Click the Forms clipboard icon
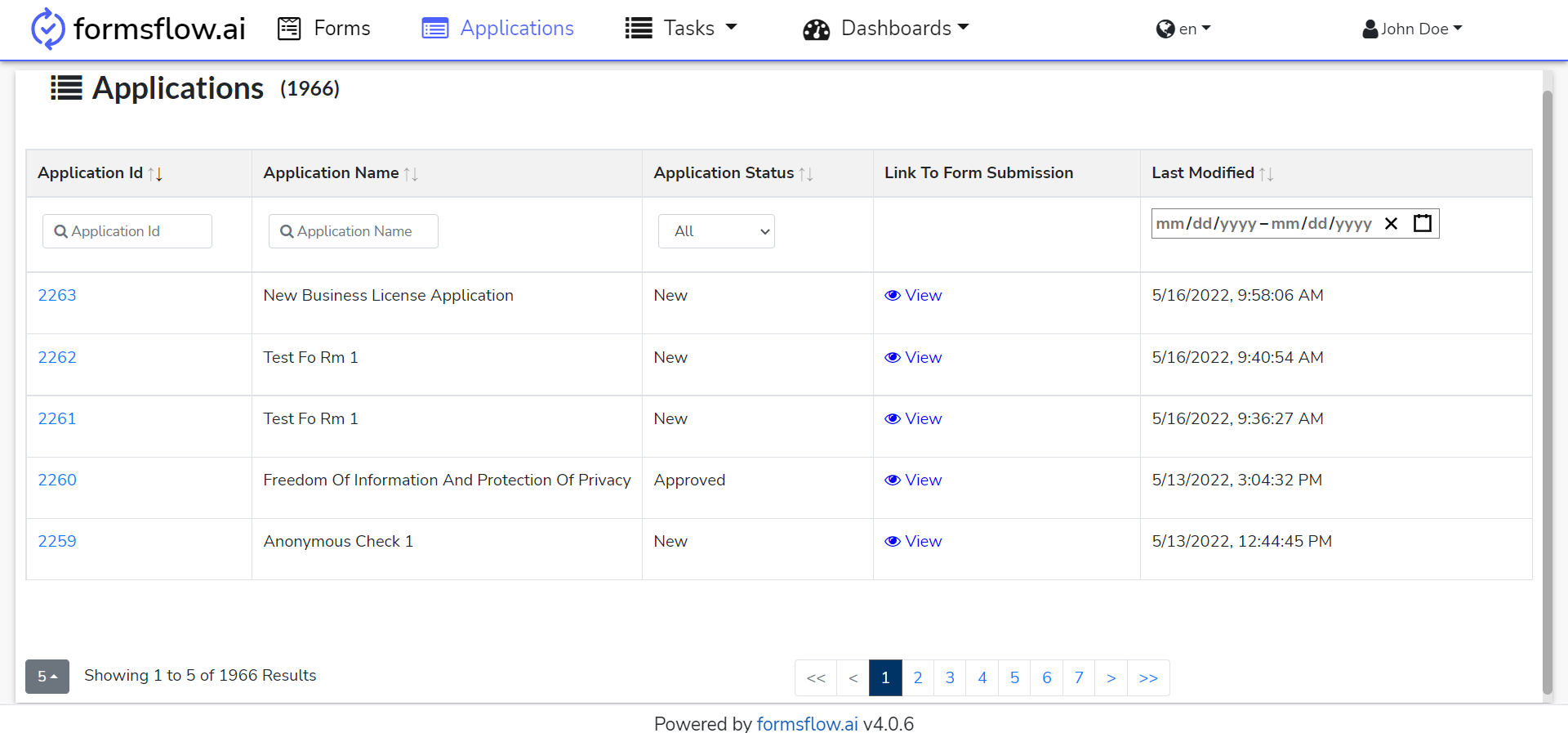 pos(289,29)
